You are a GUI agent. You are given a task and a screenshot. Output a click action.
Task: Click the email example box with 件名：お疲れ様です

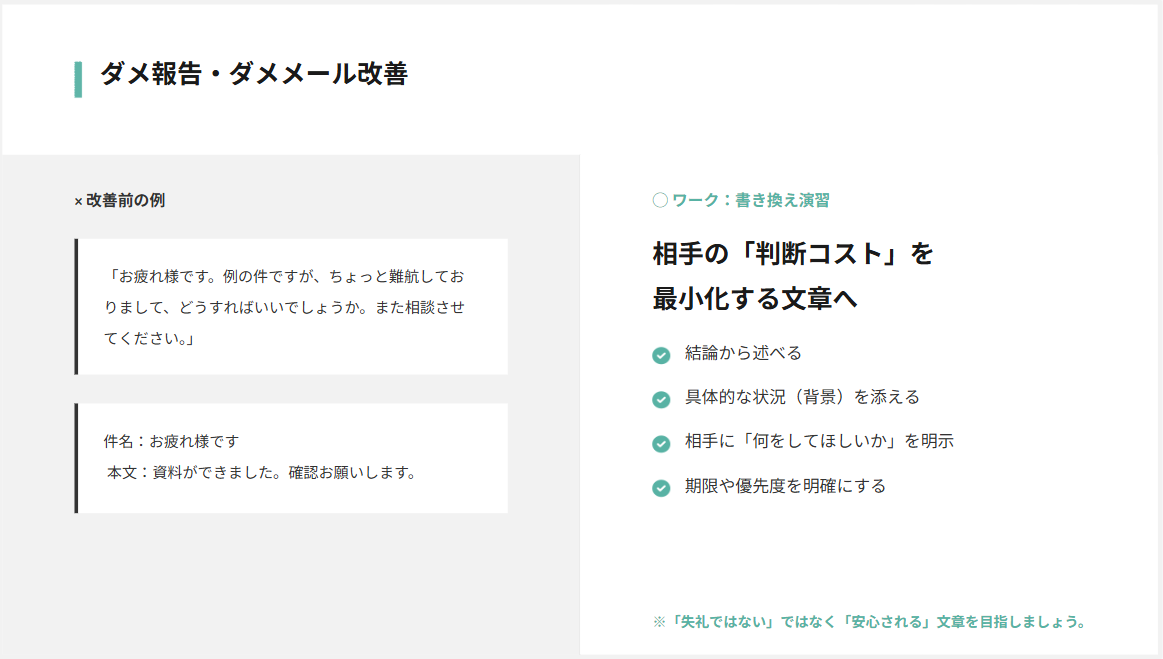click(x=291, y=458)
